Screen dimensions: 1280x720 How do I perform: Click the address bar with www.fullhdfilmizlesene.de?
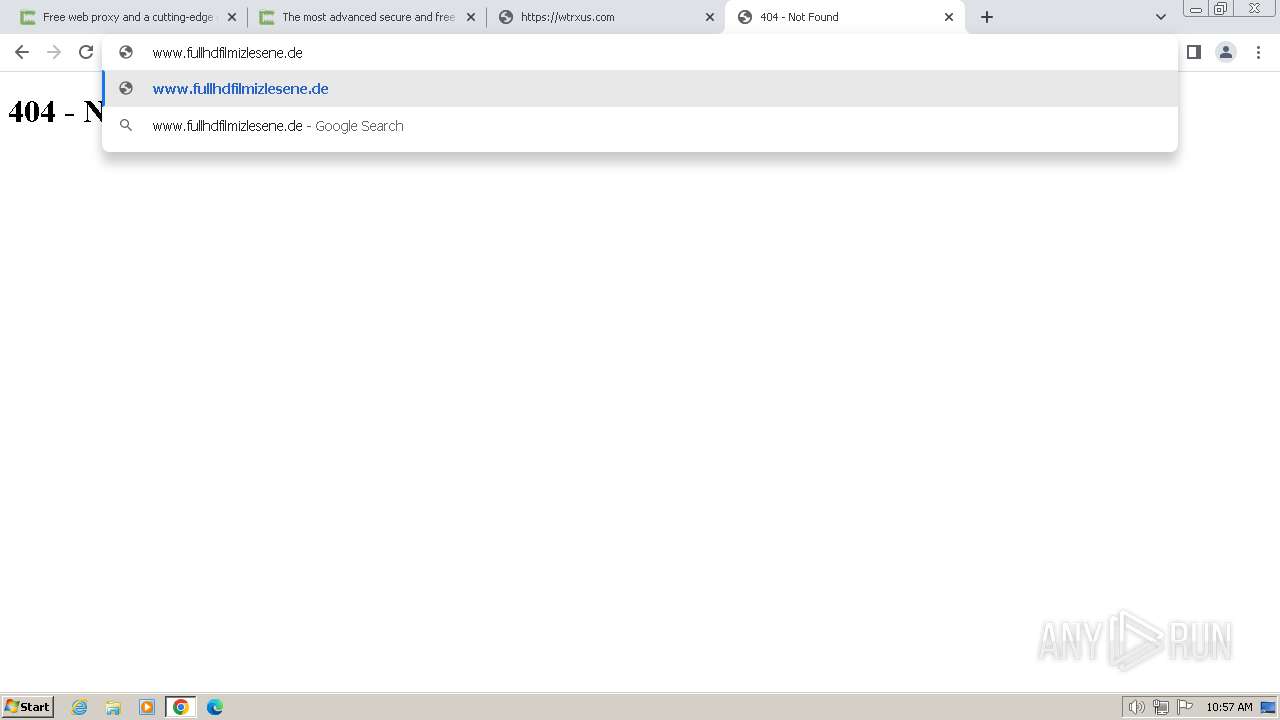point(640,52)
